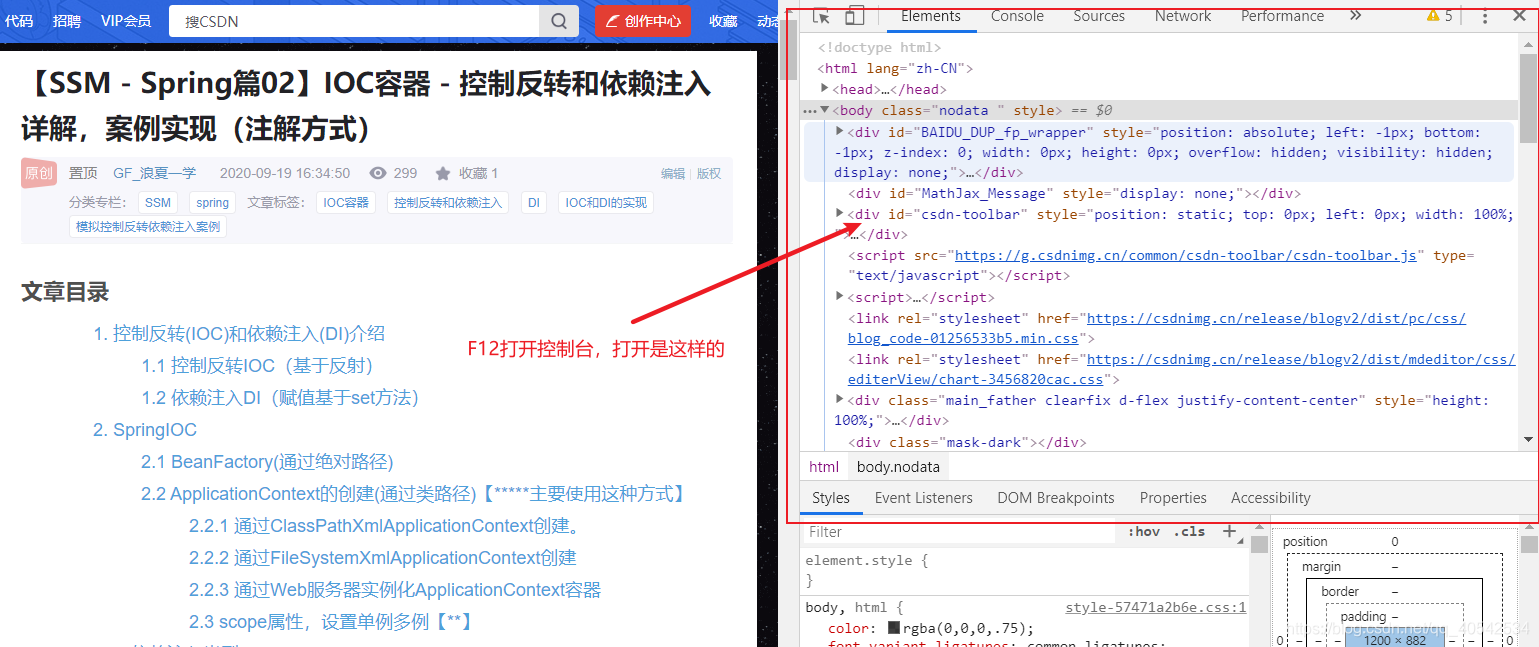Select the spring category tag
The image size is (1539, 647).
(212, 202)
